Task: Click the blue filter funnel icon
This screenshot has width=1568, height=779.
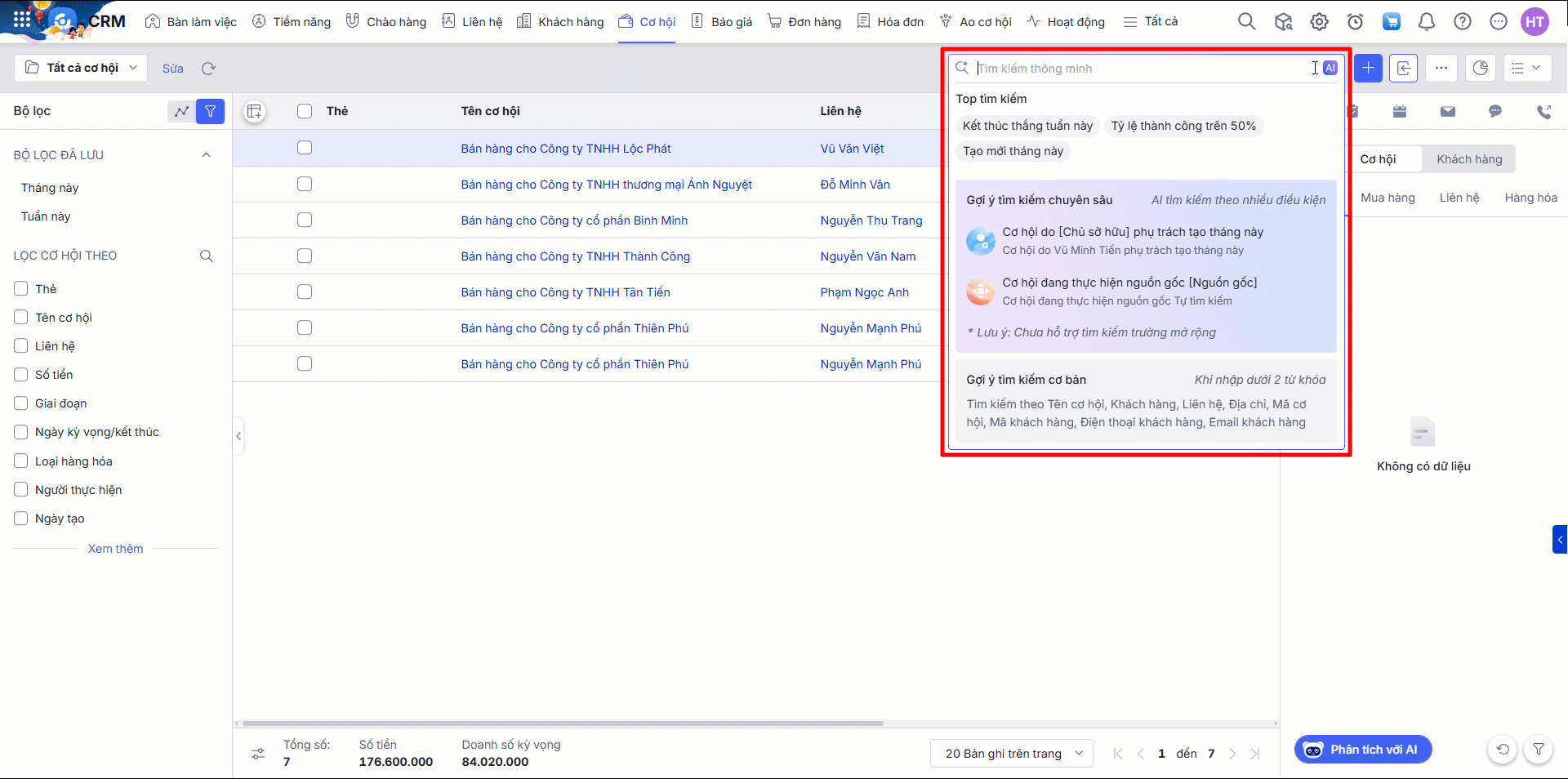Action: tap(210, 111)
